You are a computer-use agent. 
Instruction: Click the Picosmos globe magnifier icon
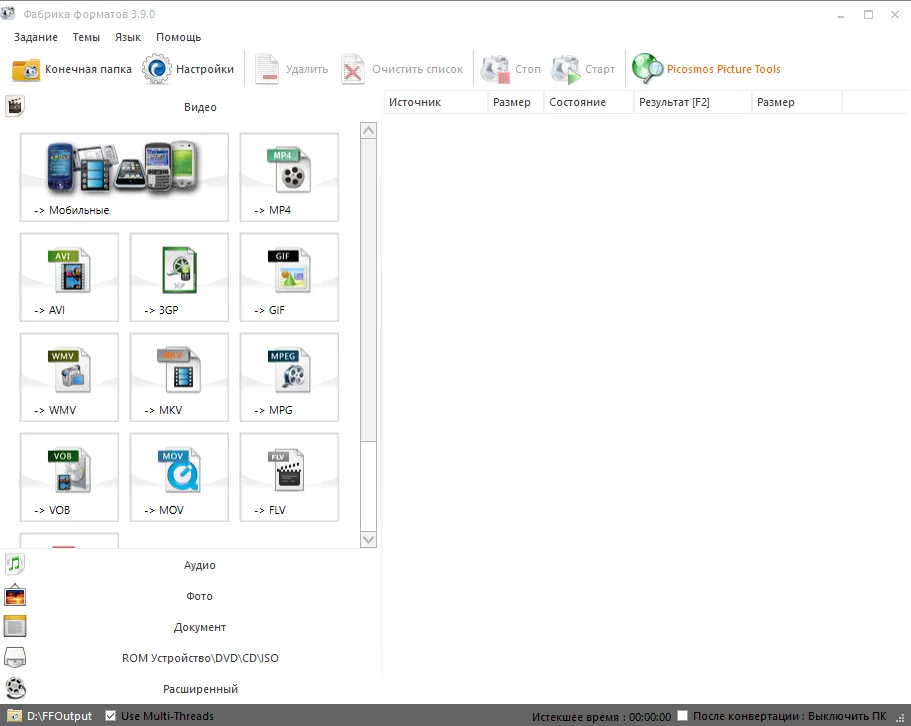click(x=647, y=69)
